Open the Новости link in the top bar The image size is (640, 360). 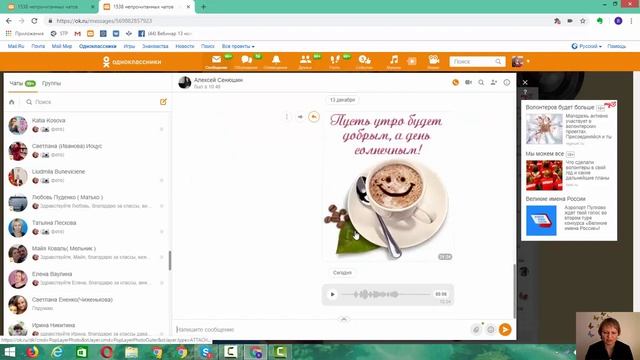(185, 46)
